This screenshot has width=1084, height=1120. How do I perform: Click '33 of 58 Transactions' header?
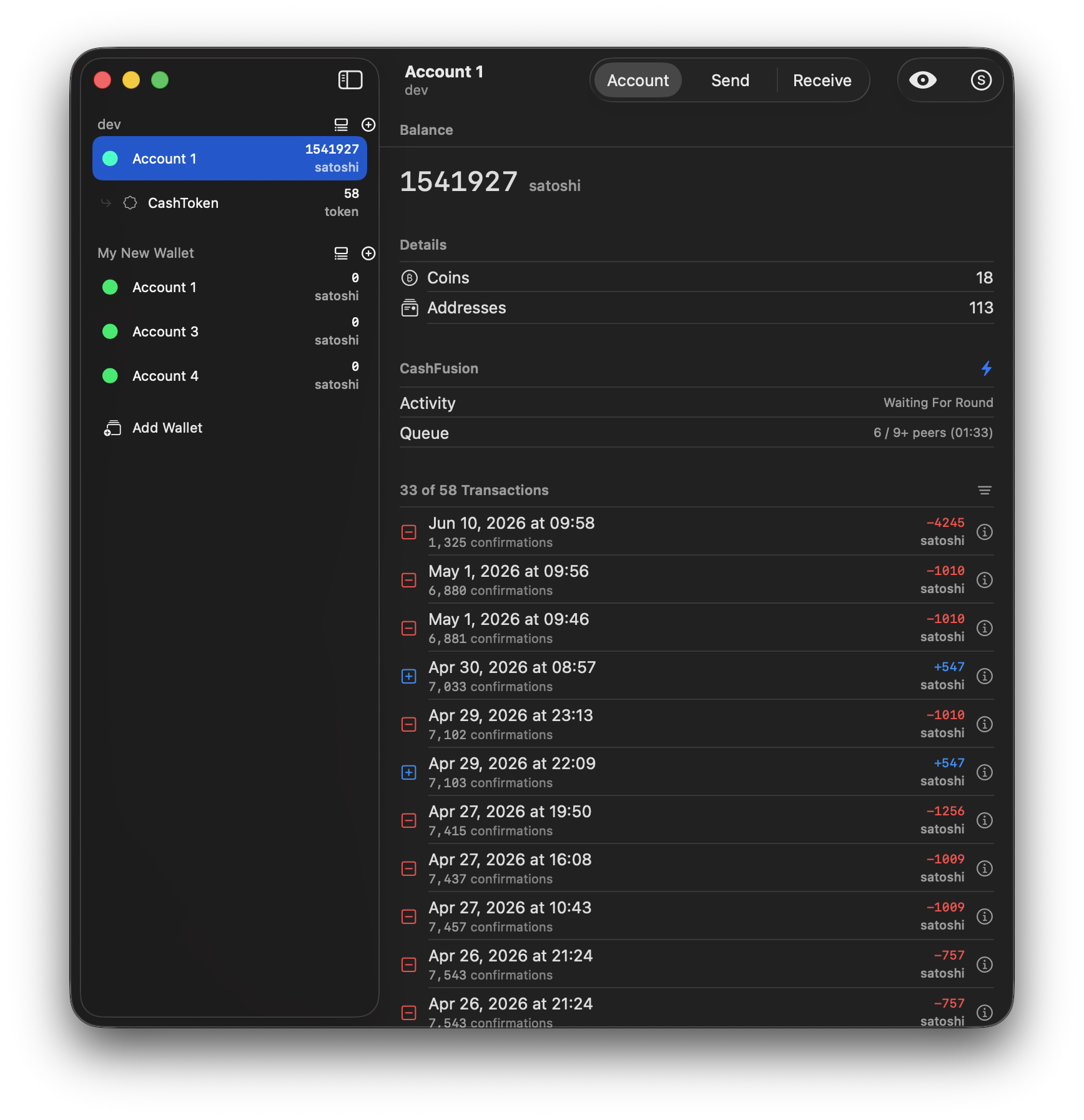click(474, 490)
